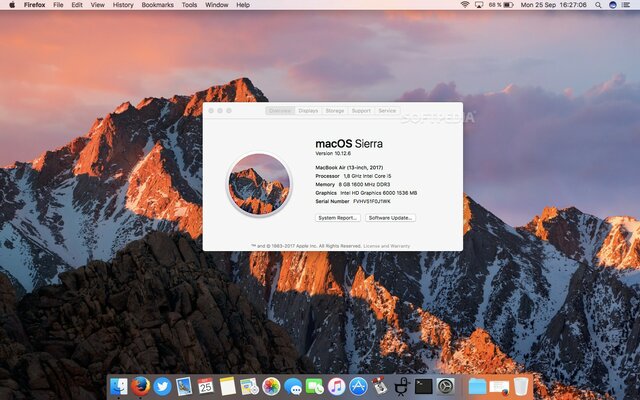
Task: Launch Photos from the Dock
Action: (x=271, y=386)
